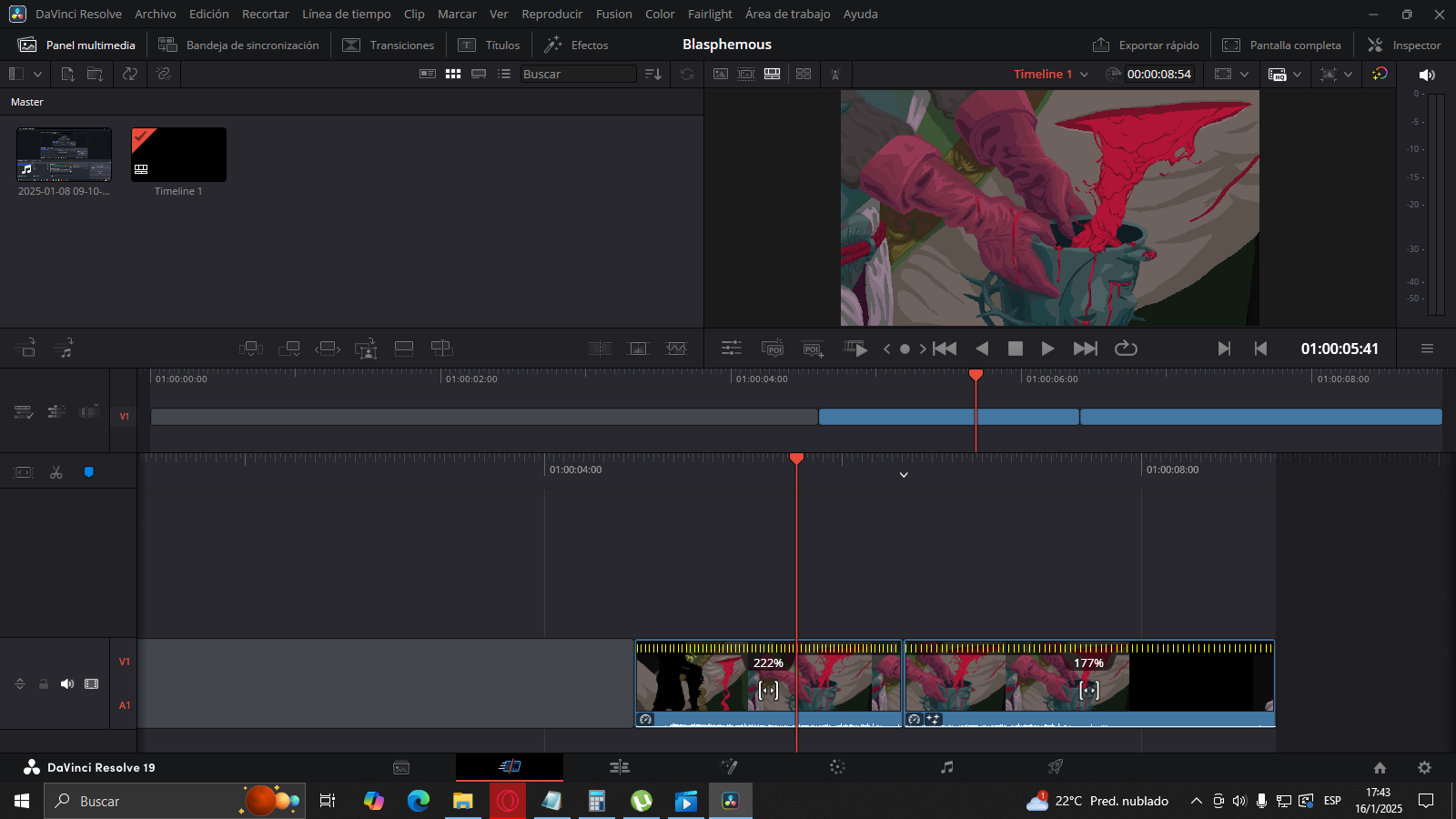Open project settings gear icon
Screen dimensions: 1456x819
1424,767
